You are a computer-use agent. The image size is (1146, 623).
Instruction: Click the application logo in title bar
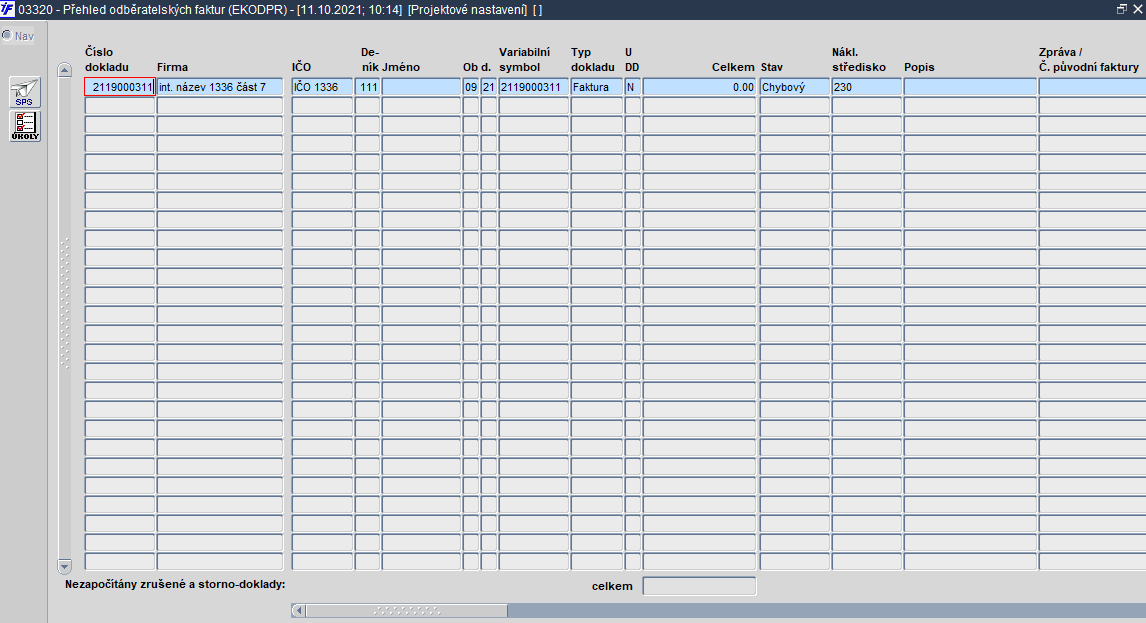pos(7,10)
